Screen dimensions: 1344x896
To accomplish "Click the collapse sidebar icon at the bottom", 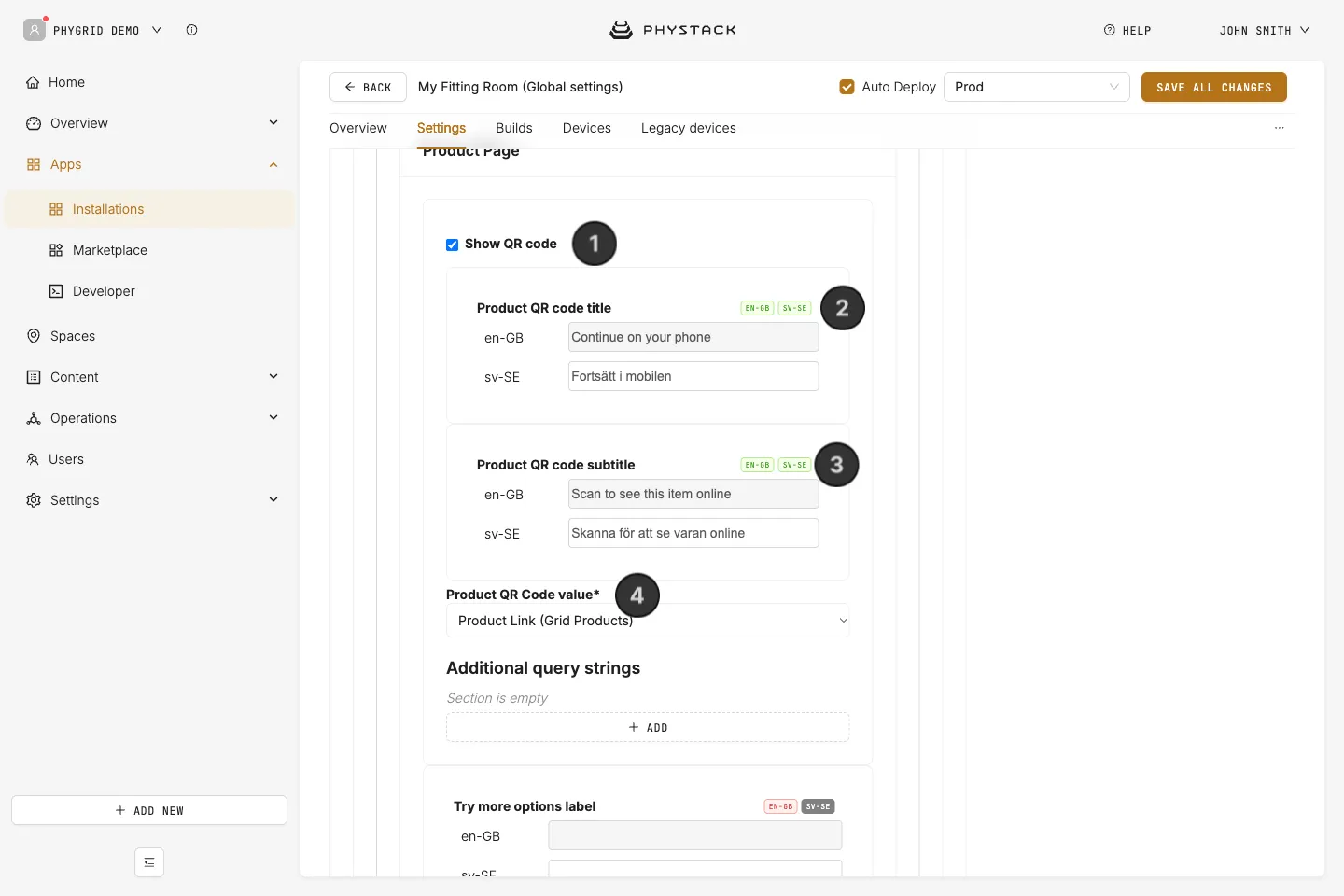I will 149,862.
